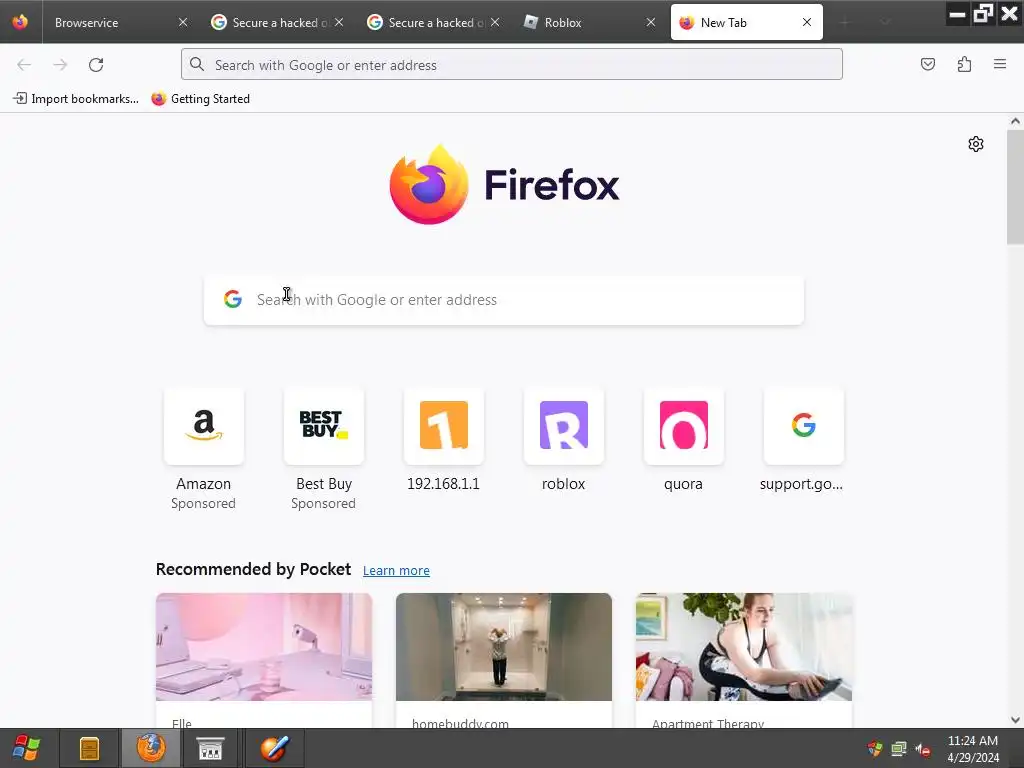Open the paintbrush globe taskbar icon
Viewport: 1024px width, 768px height.
click(274, 748)
